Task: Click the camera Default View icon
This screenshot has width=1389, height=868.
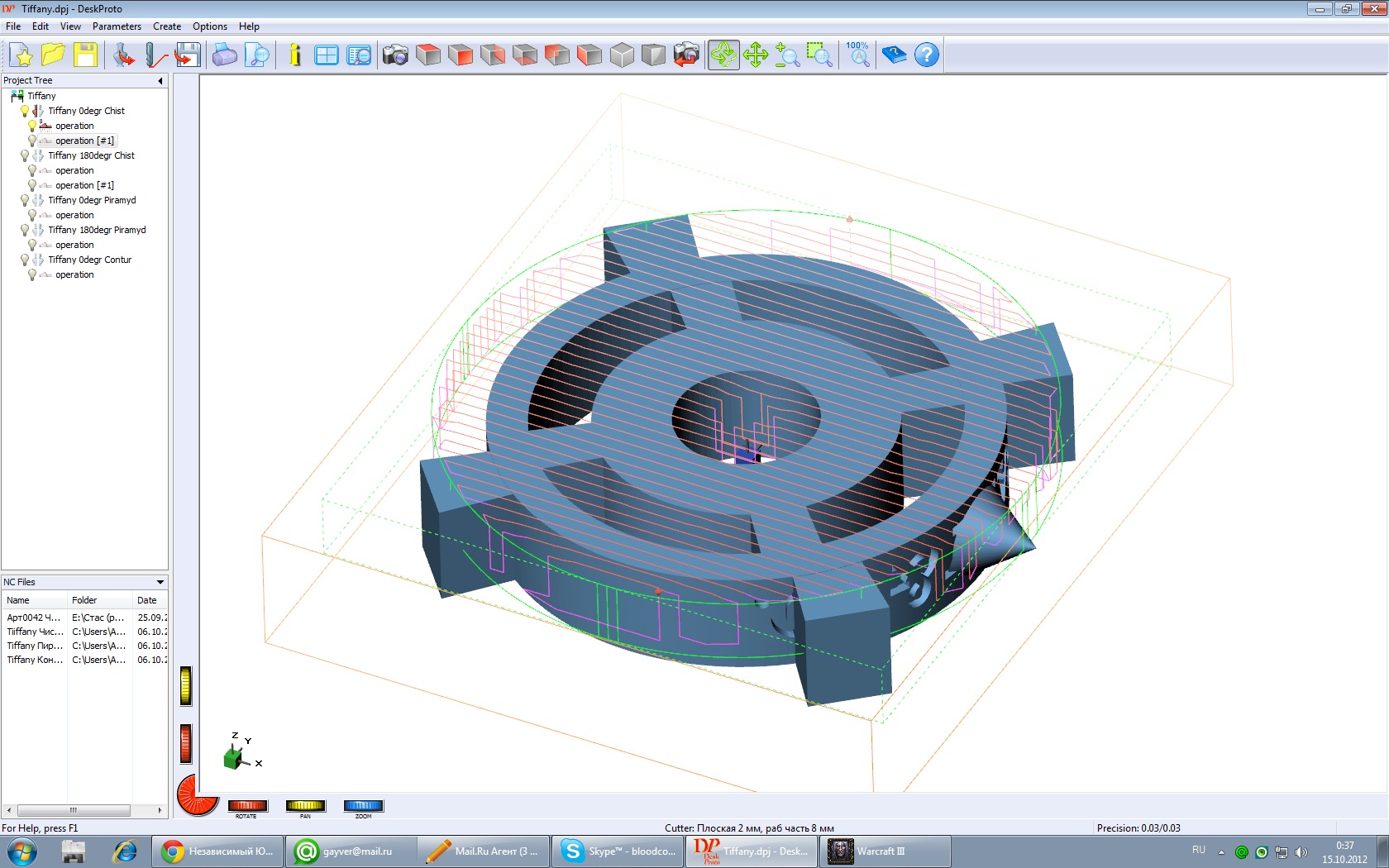Action: pos(395,55)
